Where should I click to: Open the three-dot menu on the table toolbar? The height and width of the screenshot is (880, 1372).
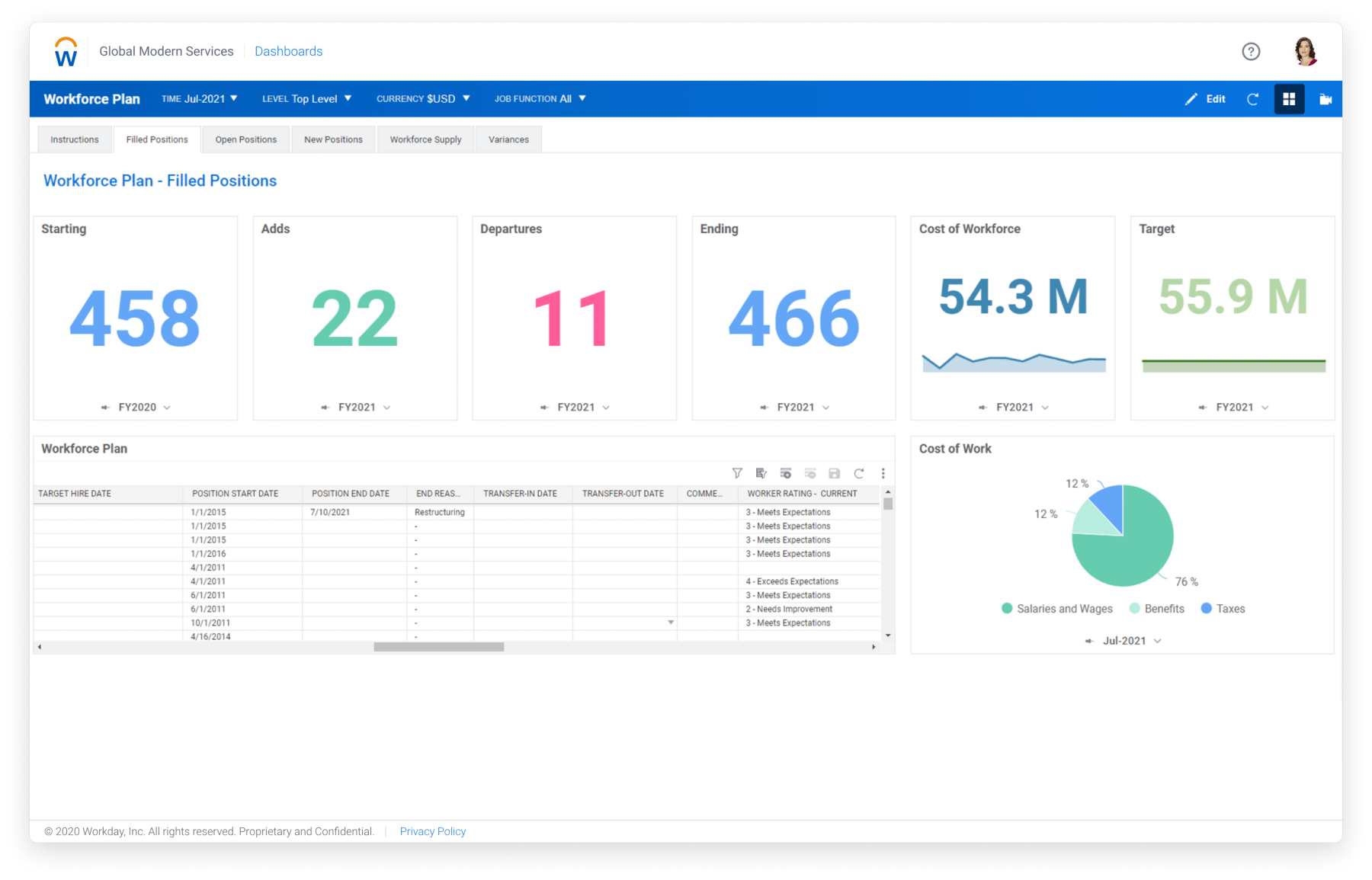pyautogui.click(x=883, y=473)
